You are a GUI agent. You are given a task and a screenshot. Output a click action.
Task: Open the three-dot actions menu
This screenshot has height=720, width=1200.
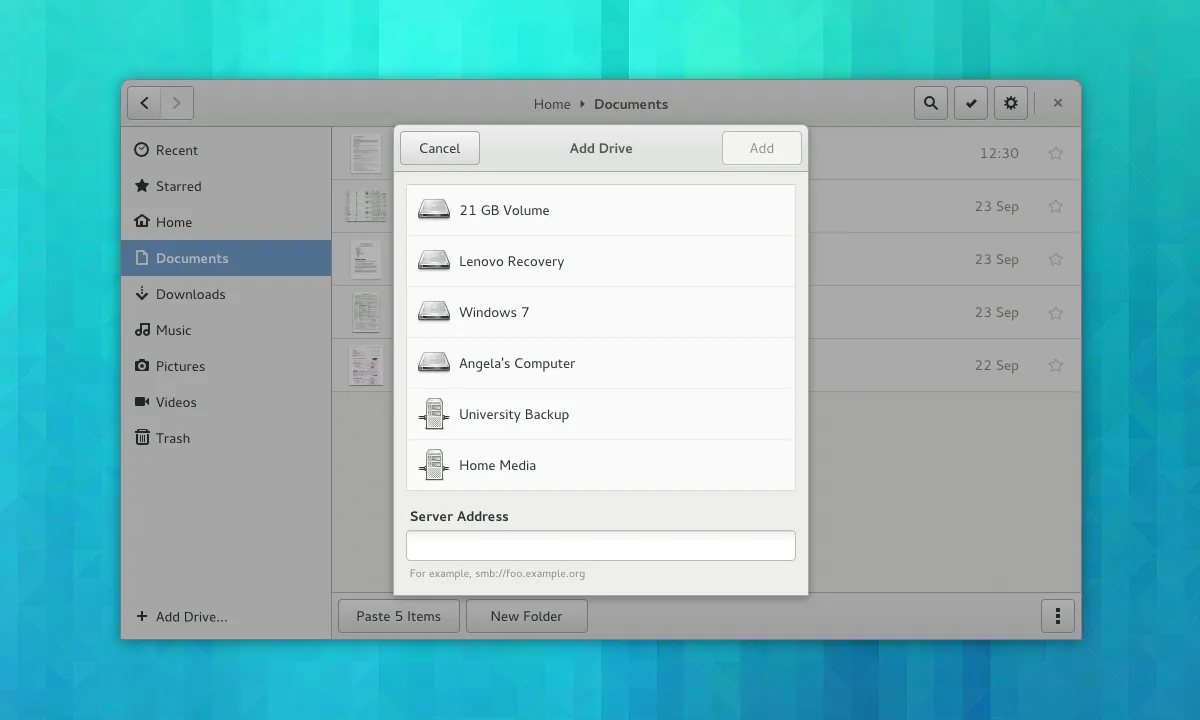coord(1057,616)
